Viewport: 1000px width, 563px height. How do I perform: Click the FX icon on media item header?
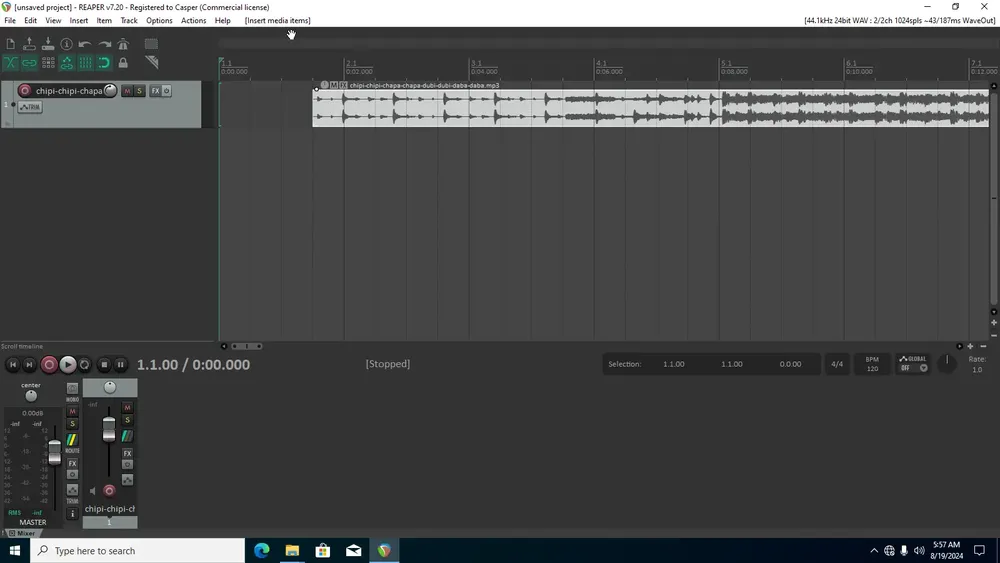(343, 85)
